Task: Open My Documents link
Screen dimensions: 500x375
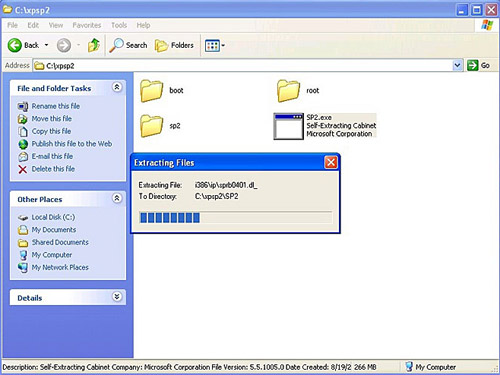Action: click(54, 230)
